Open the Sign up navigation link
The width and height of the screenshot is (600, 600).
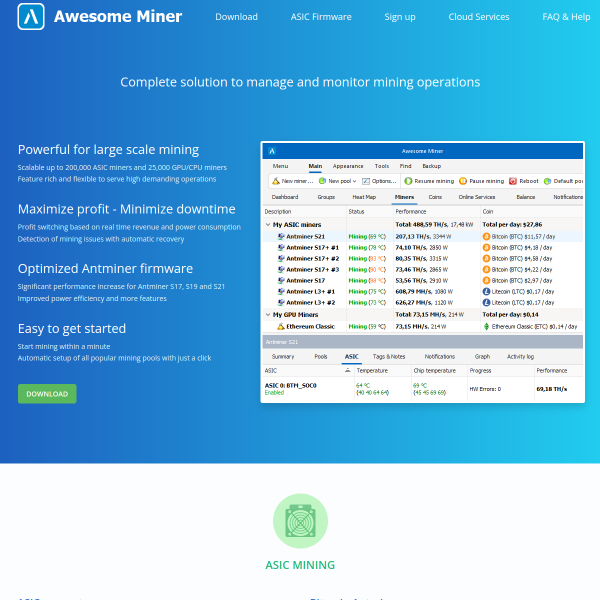[x=400, y=17]
